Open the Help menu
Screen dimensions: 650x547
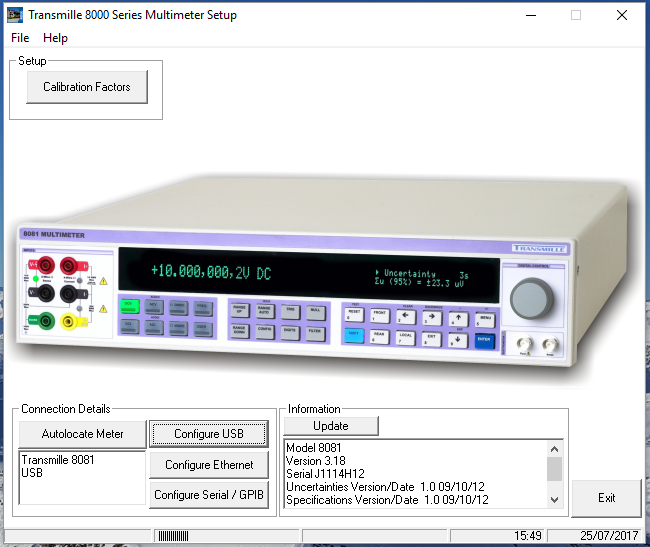[x=55, y=38]
